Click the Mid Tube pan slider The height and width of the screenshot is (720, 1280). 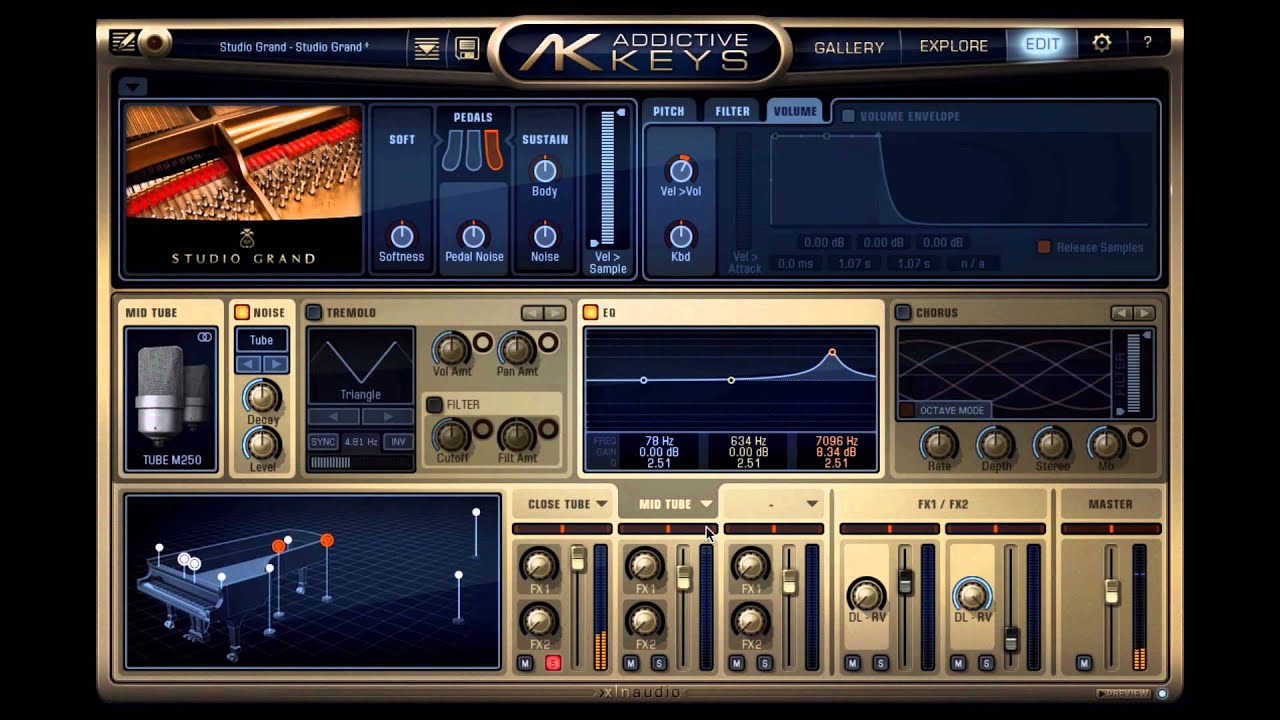click(668, 529)
